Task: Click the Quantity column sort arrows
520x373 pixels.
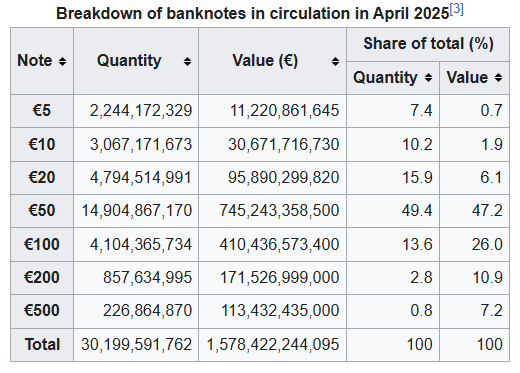Action: tap(187, 61)
